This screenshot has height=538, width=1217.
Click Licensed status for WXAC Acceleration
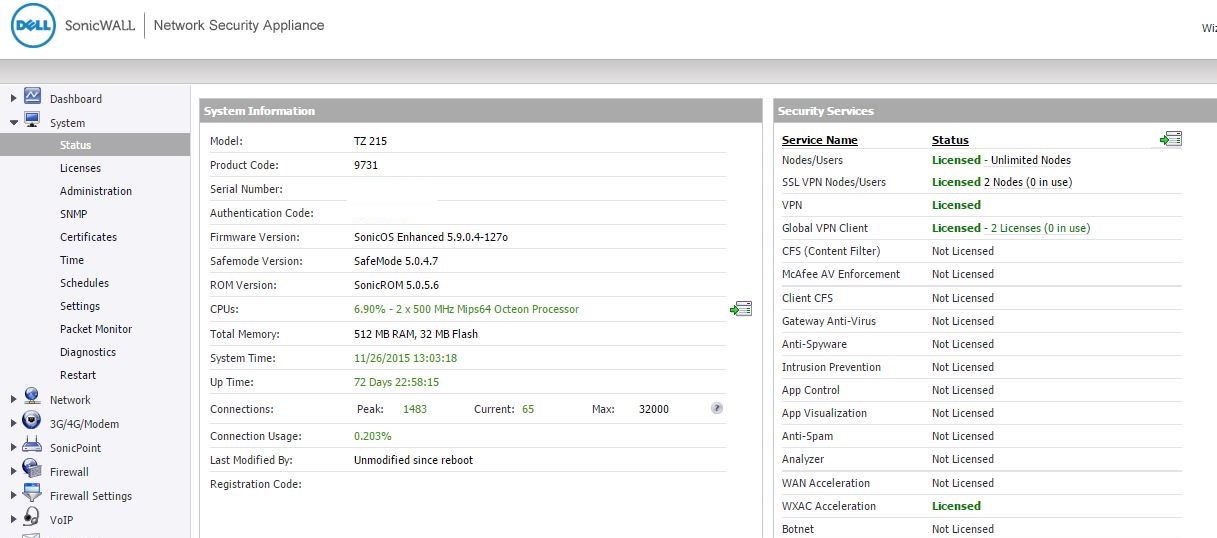pos(956,506)
